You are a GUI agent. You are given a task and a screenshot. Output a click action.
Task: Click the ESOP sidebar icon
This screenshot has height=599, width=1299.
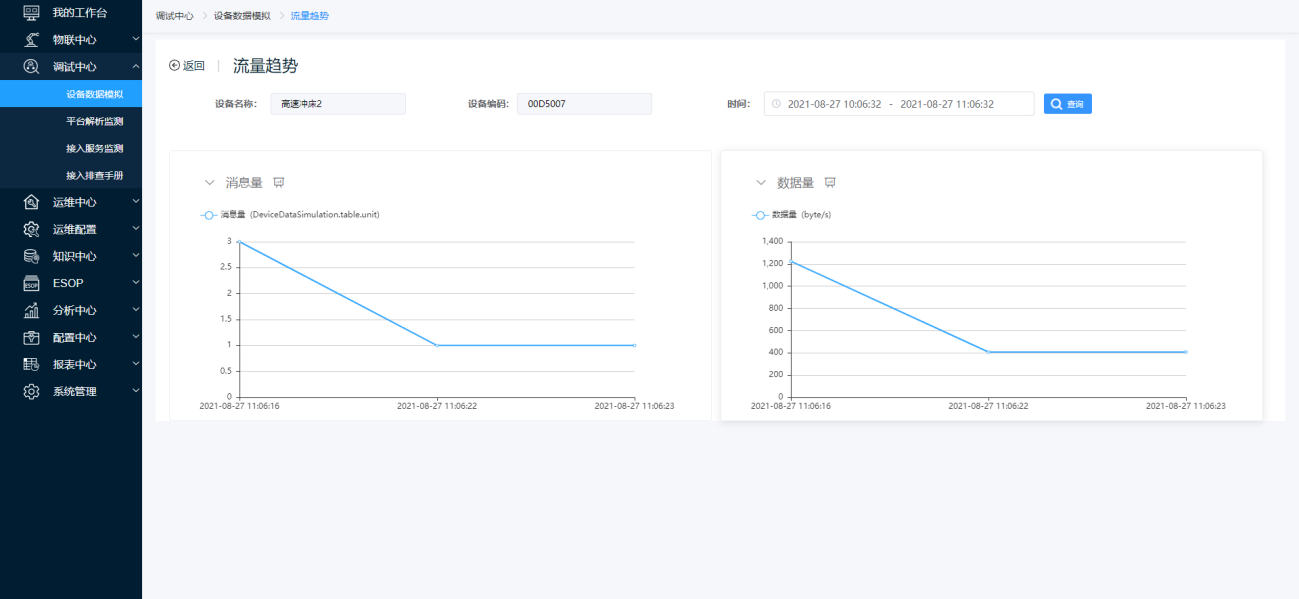point(31,283)
